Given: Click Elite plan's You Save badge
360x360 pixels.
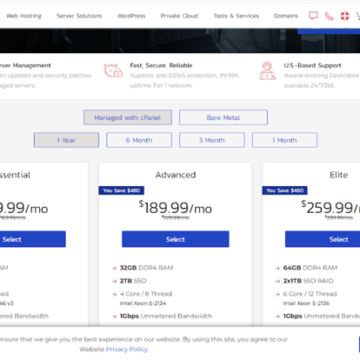Looking at the screenshot, I should [x=285, y=190].
